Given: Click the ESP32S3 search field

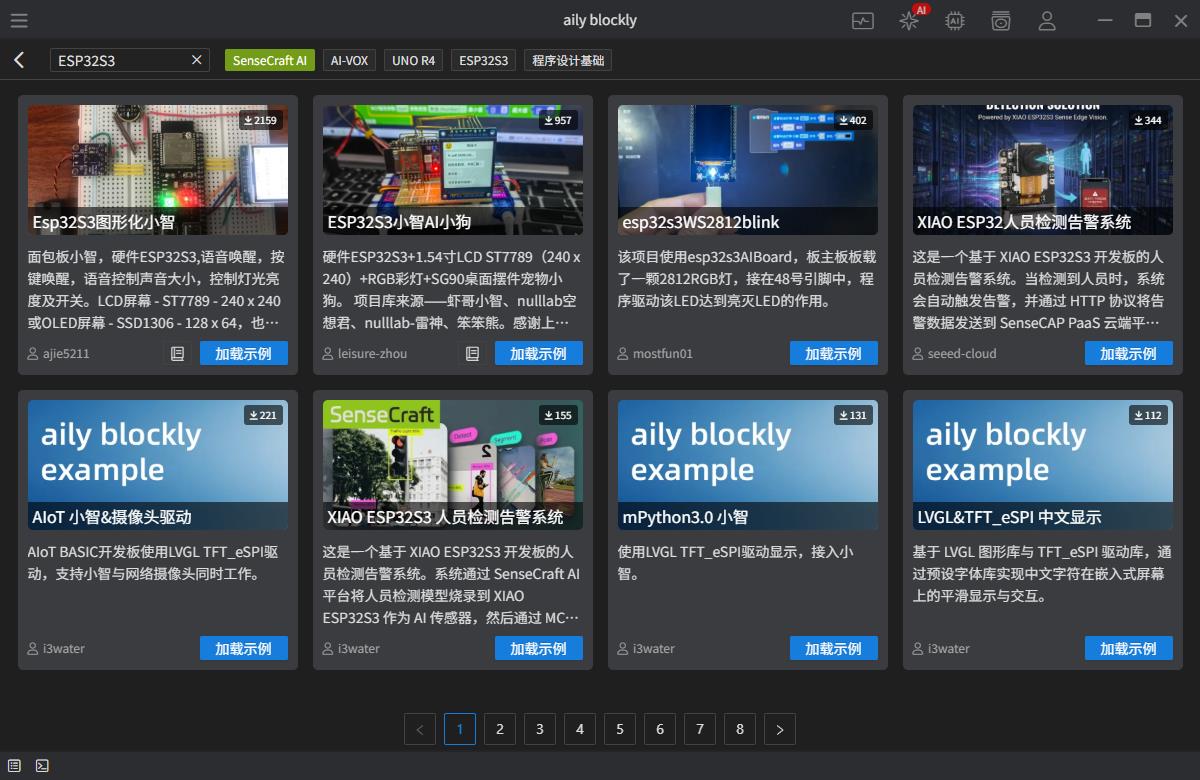Looking at the screenshot, I should click(130, 60).
